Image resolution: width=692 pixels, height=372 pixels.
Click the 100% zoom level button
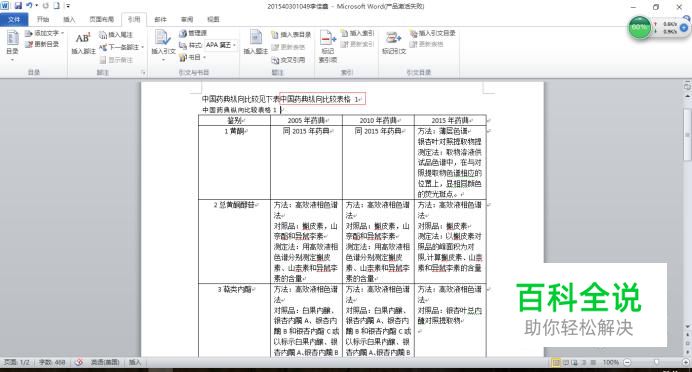(x=611, y=363)
